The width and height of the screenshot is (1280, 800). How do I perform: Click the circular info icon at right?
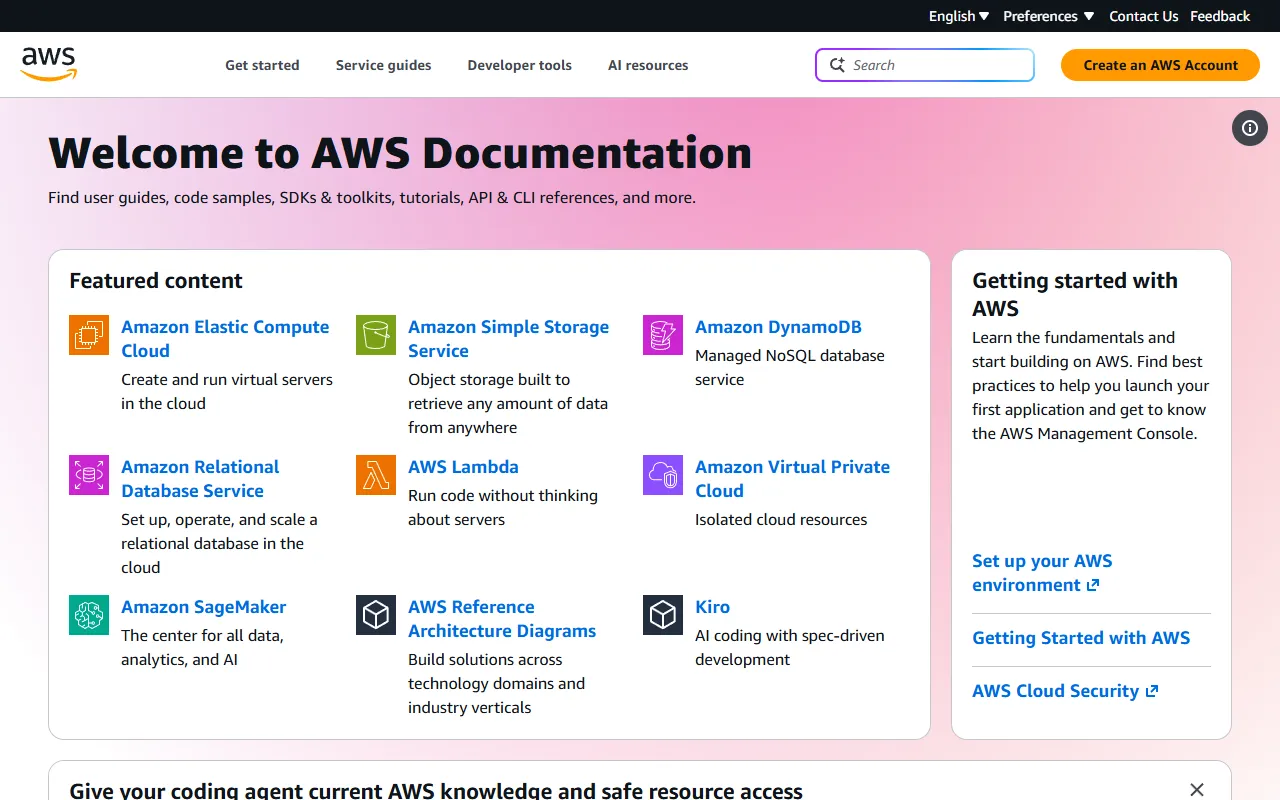tap(1250, 128)
